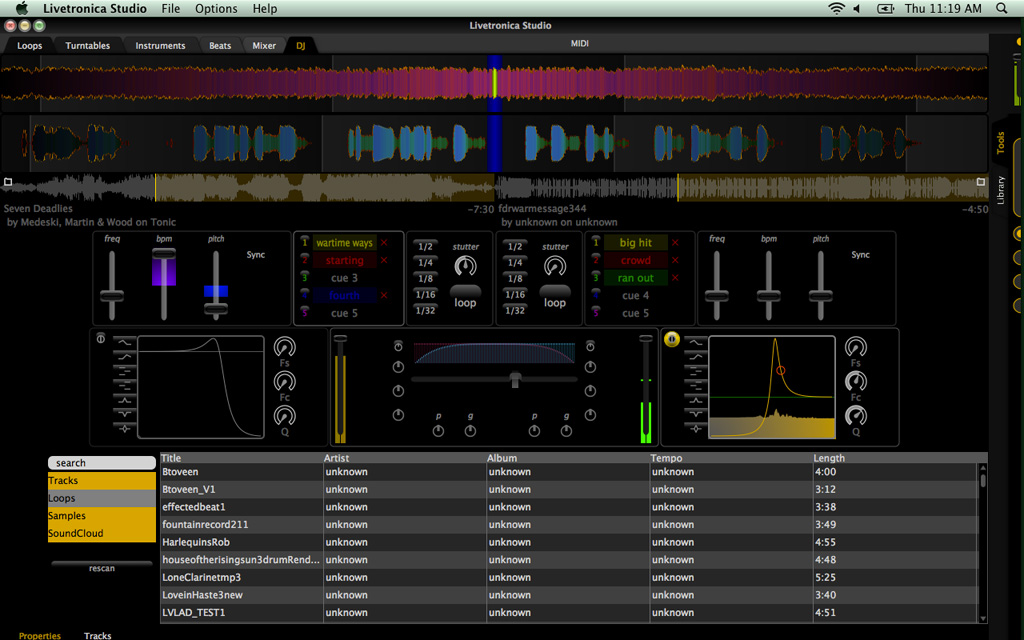Switch to the Mixer tab
Screen dimensions: 1024x640
coord(263,45)
